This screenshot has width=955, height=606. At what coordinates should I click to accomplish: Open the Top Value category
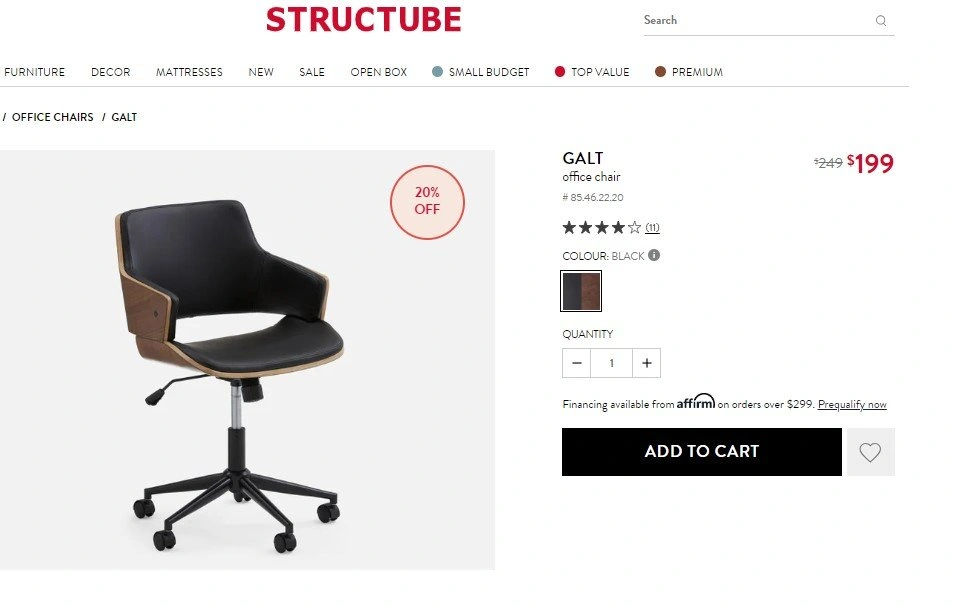[592, 72]
